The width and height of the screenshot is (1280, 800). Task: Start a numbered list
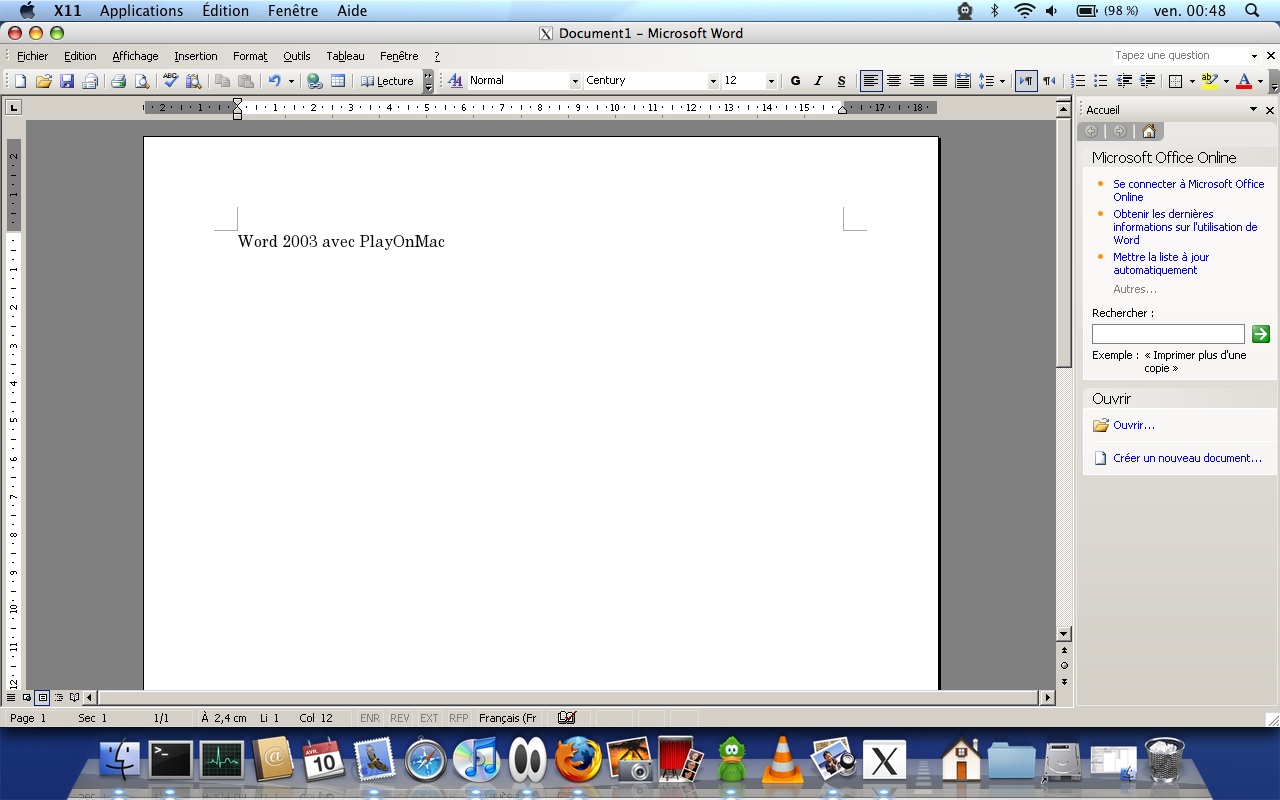click(x=1078, y=81)
